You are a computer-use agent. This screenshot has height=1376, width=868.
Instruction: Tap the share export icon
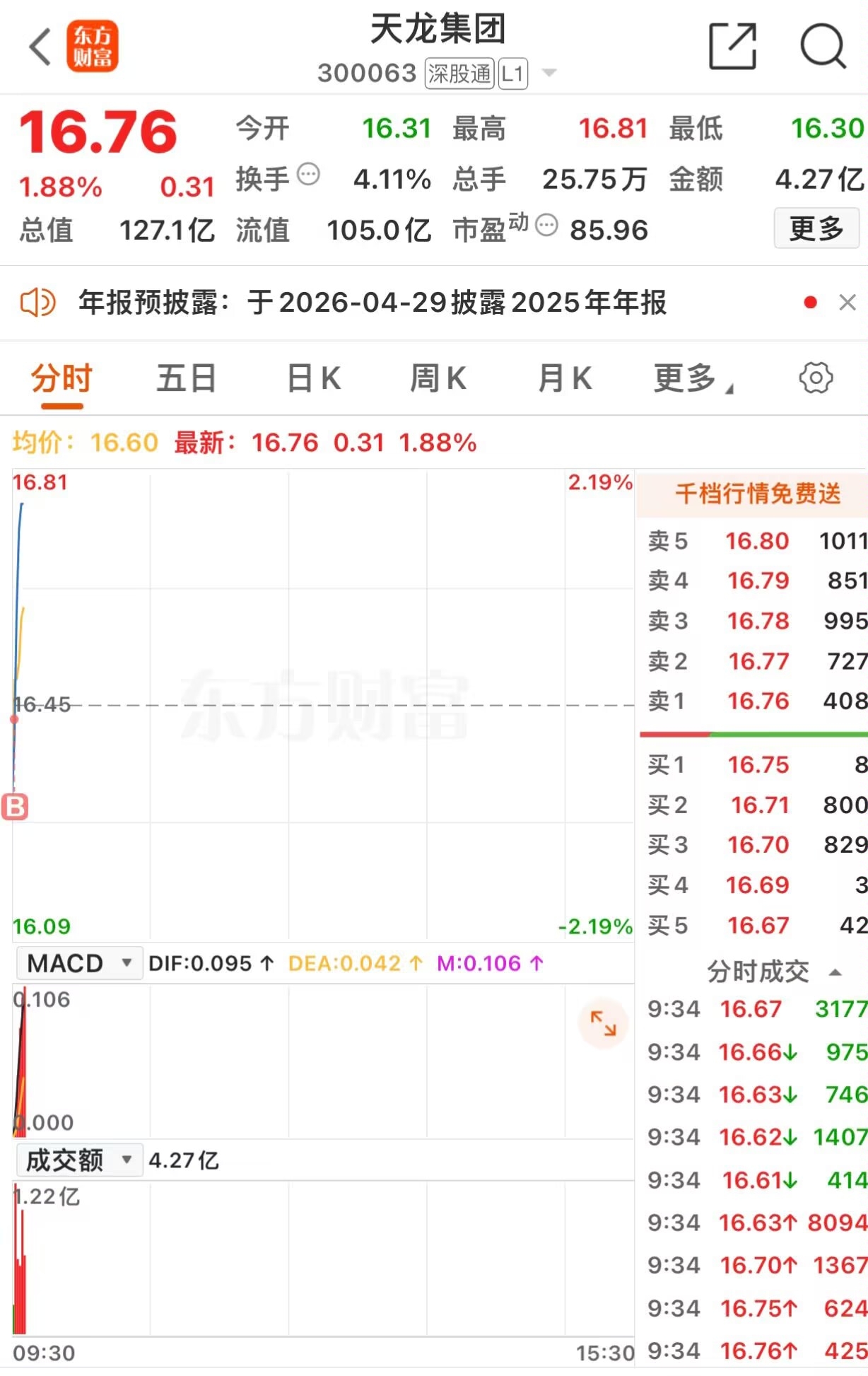point(732,47)
